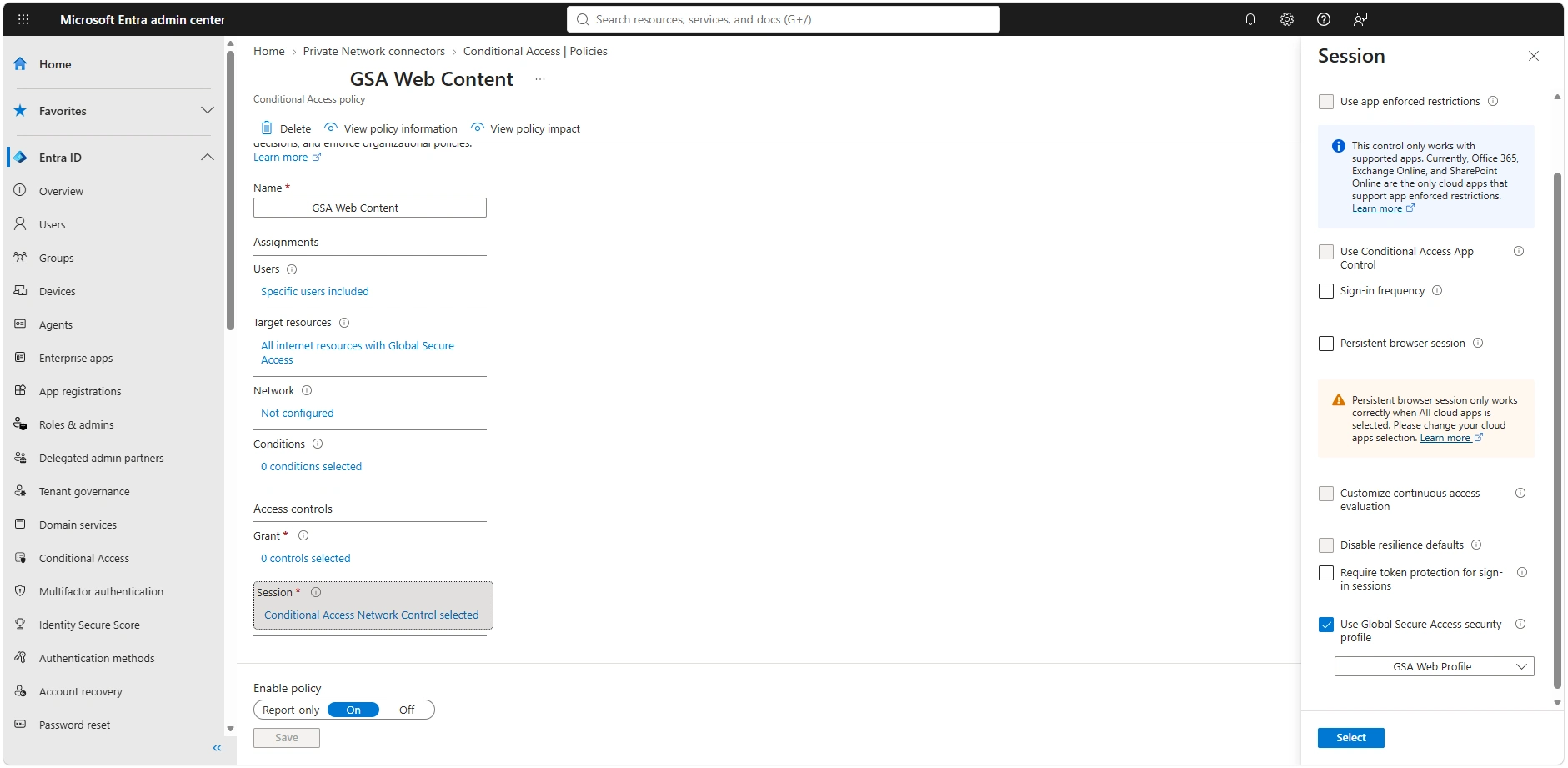Screen dimensions: 1568x768
Task: Click View policy information
Action: (x=391, y=128)
